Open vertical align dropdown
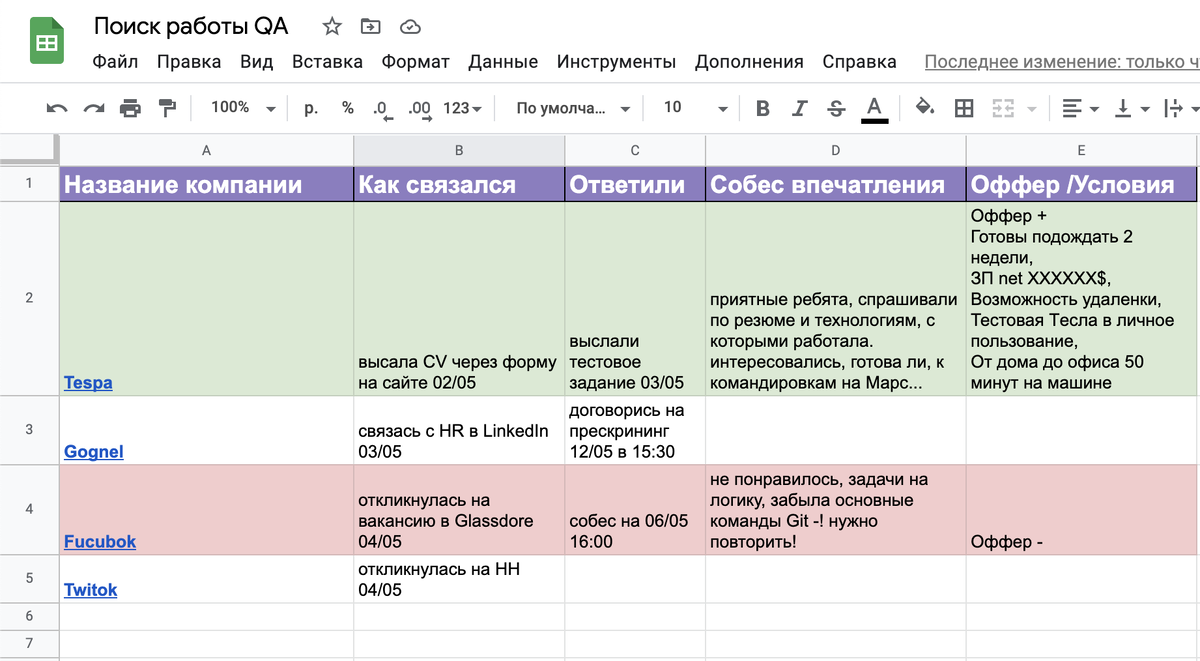 (1132, 108)
